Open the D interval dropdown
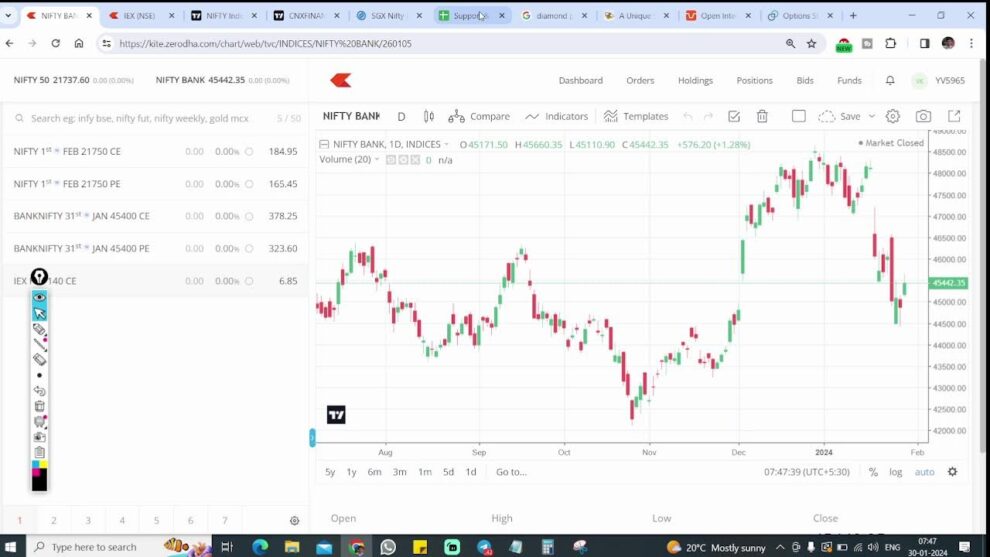990x557 pixels. [x=401, y=116]
